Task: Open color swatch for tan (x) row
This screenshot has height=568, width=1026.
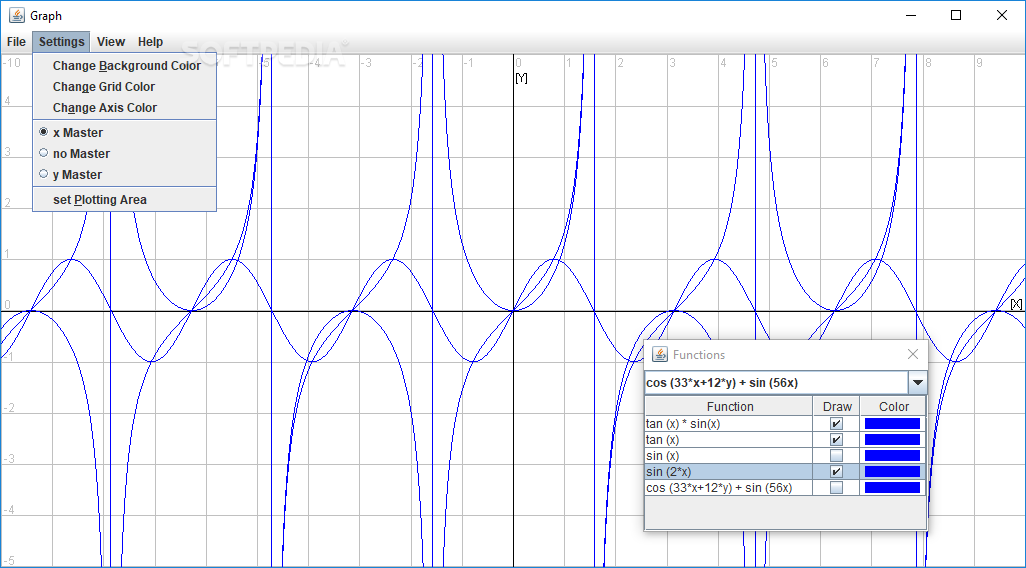Action: (893, 440)
